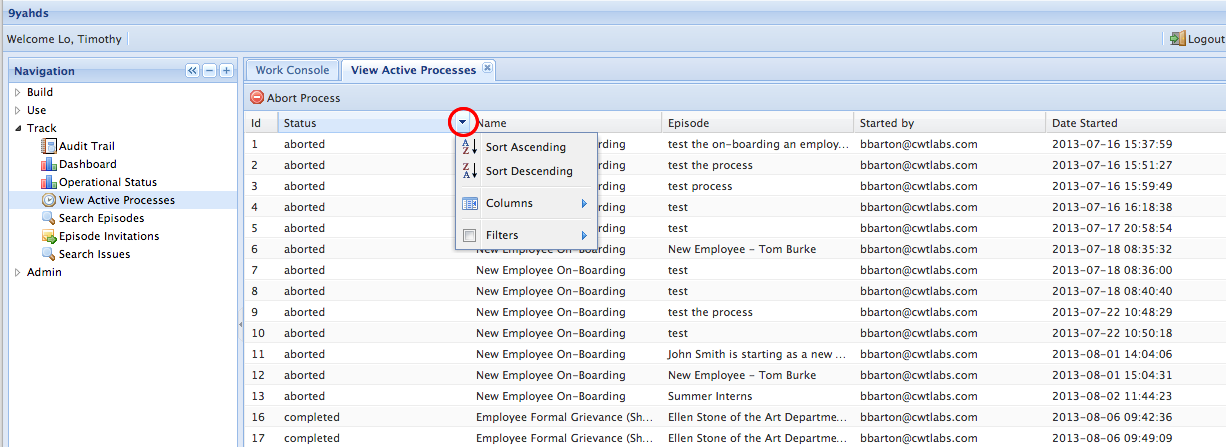
Task: Click the Episode column header
Action: [757, 123]
